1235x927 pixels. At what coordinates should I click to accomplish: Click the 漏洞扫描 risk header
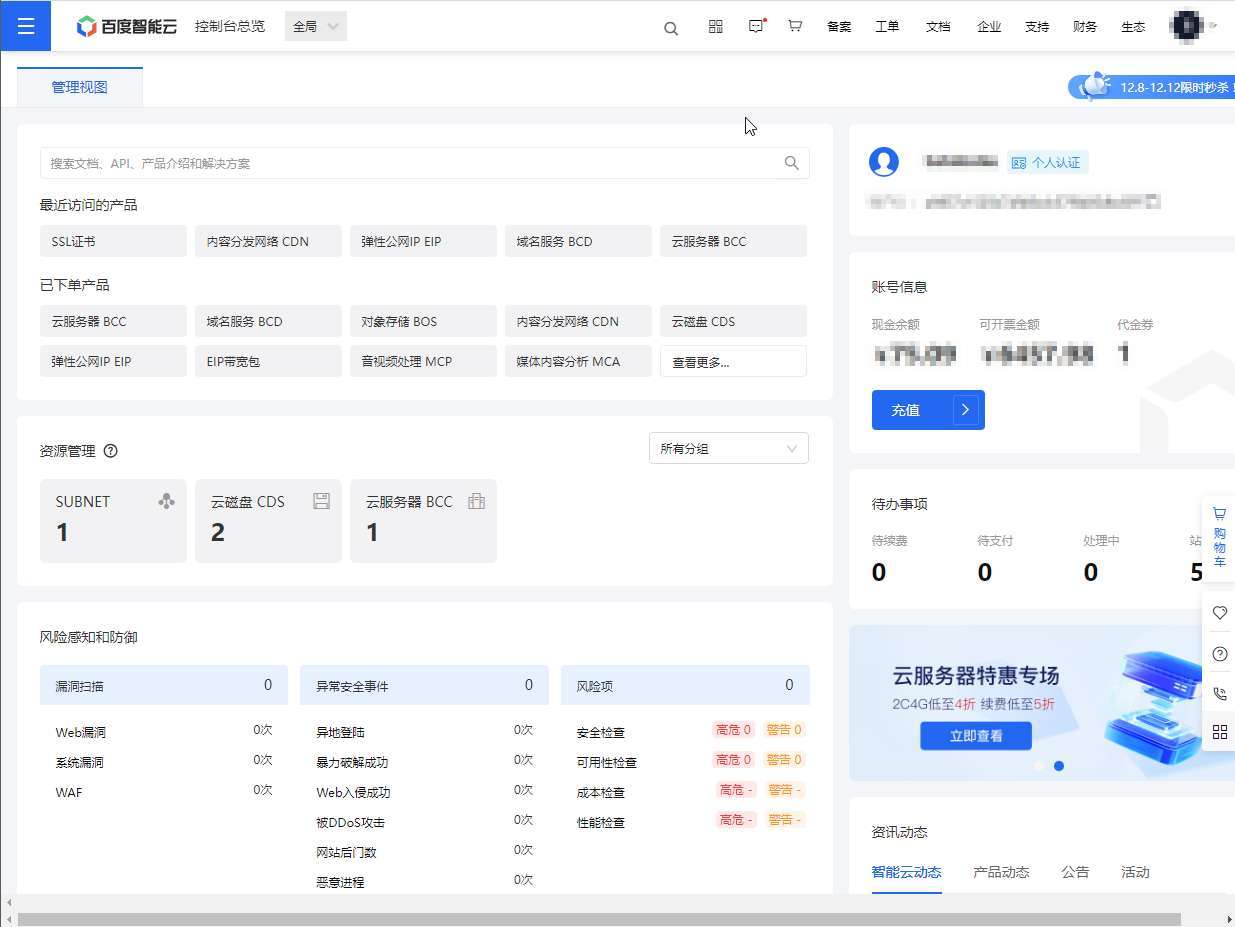pyautogui.click(x=164, y=685)
